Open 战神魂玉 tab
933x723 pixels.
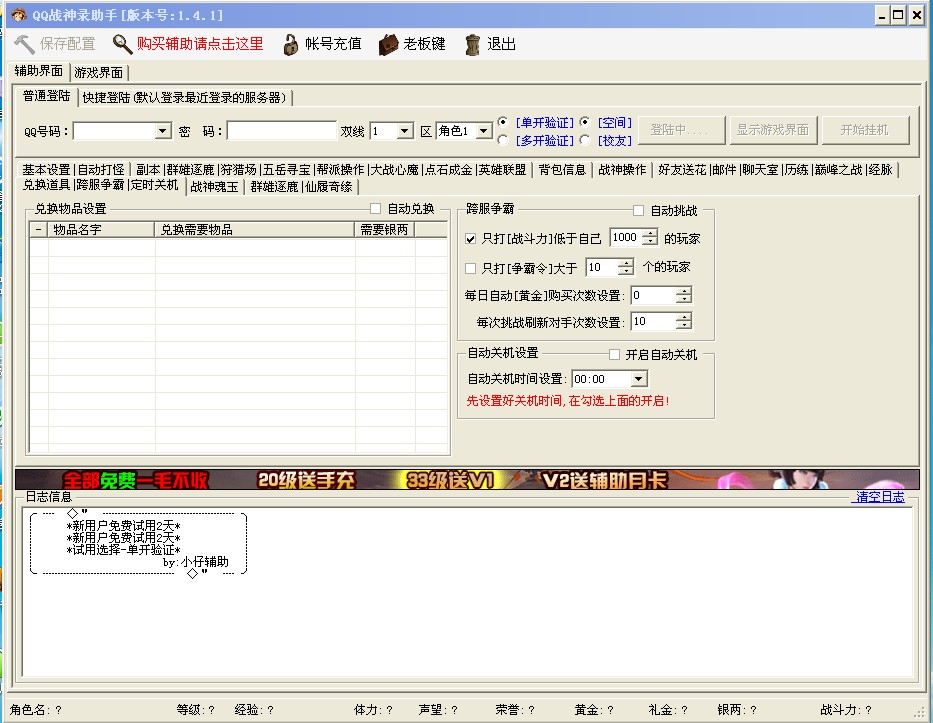pyautogui.click(x=214, y=187)
